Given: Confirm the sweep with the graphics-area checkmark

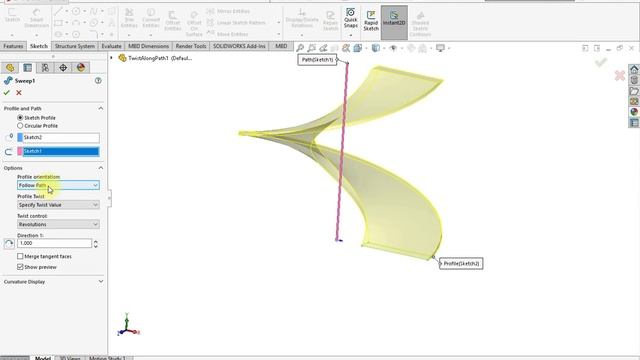Looking at the screenshot, I should pos(600,62).
